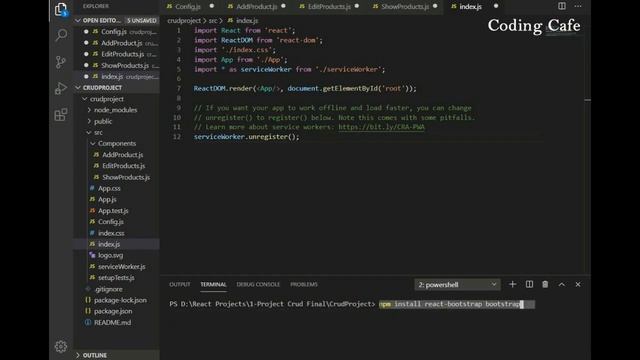This screenshot has height=360, width=640.
Task: Switch to the TERMINAL panel tab
Action: (x=213, y=284)
